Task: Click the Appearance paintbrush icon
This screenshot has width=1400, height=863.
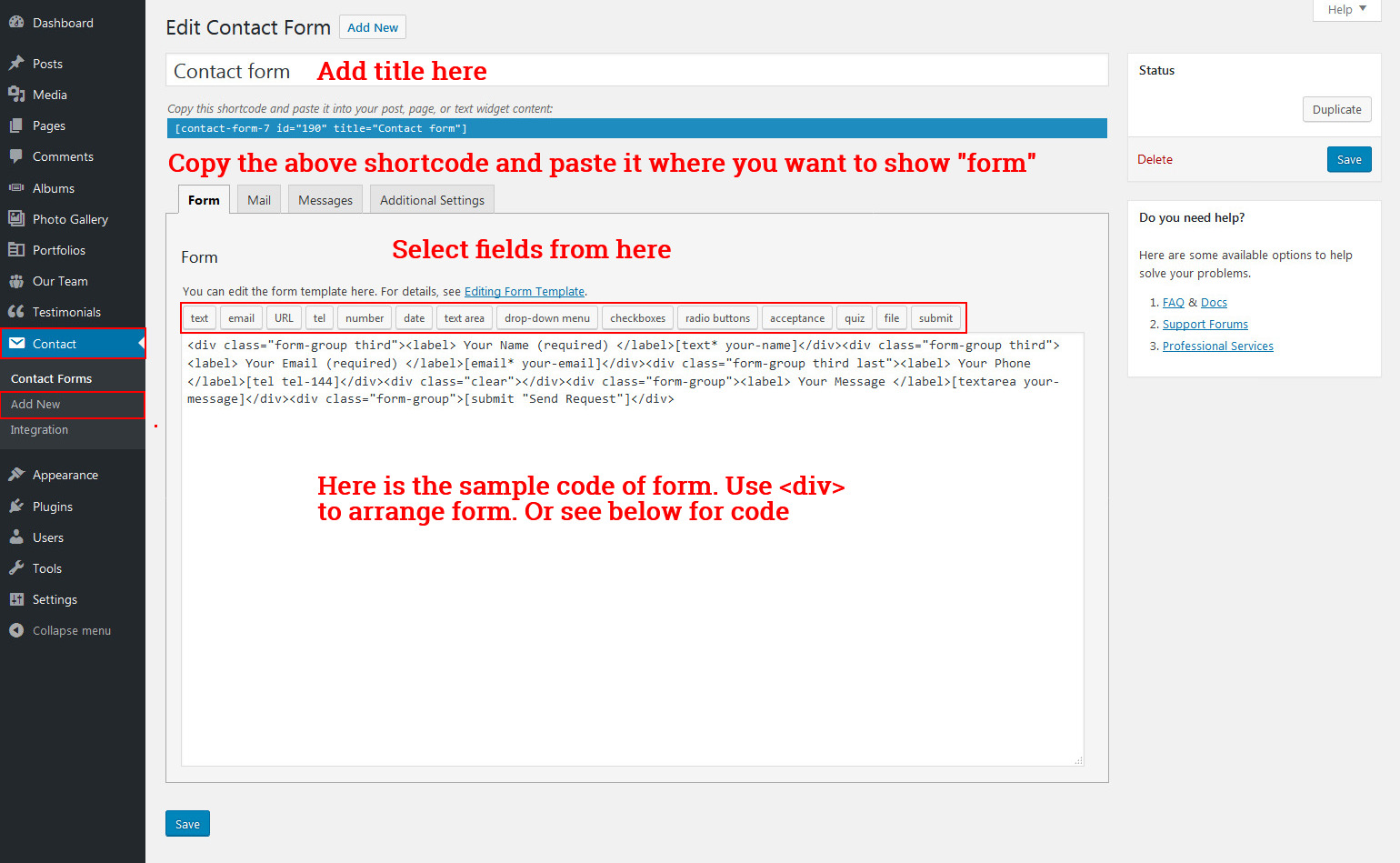Action: point(16,475)
